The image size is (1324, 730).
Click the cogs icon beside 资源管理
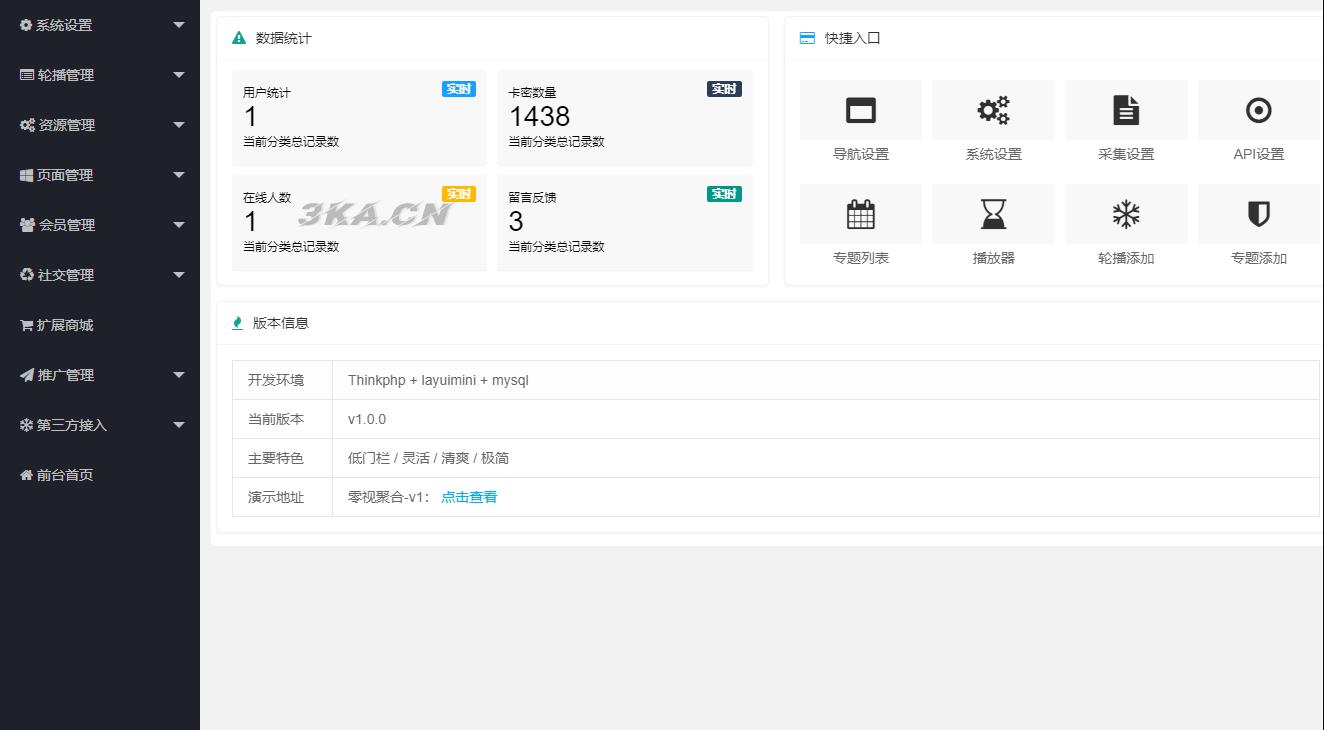(28, 125)
